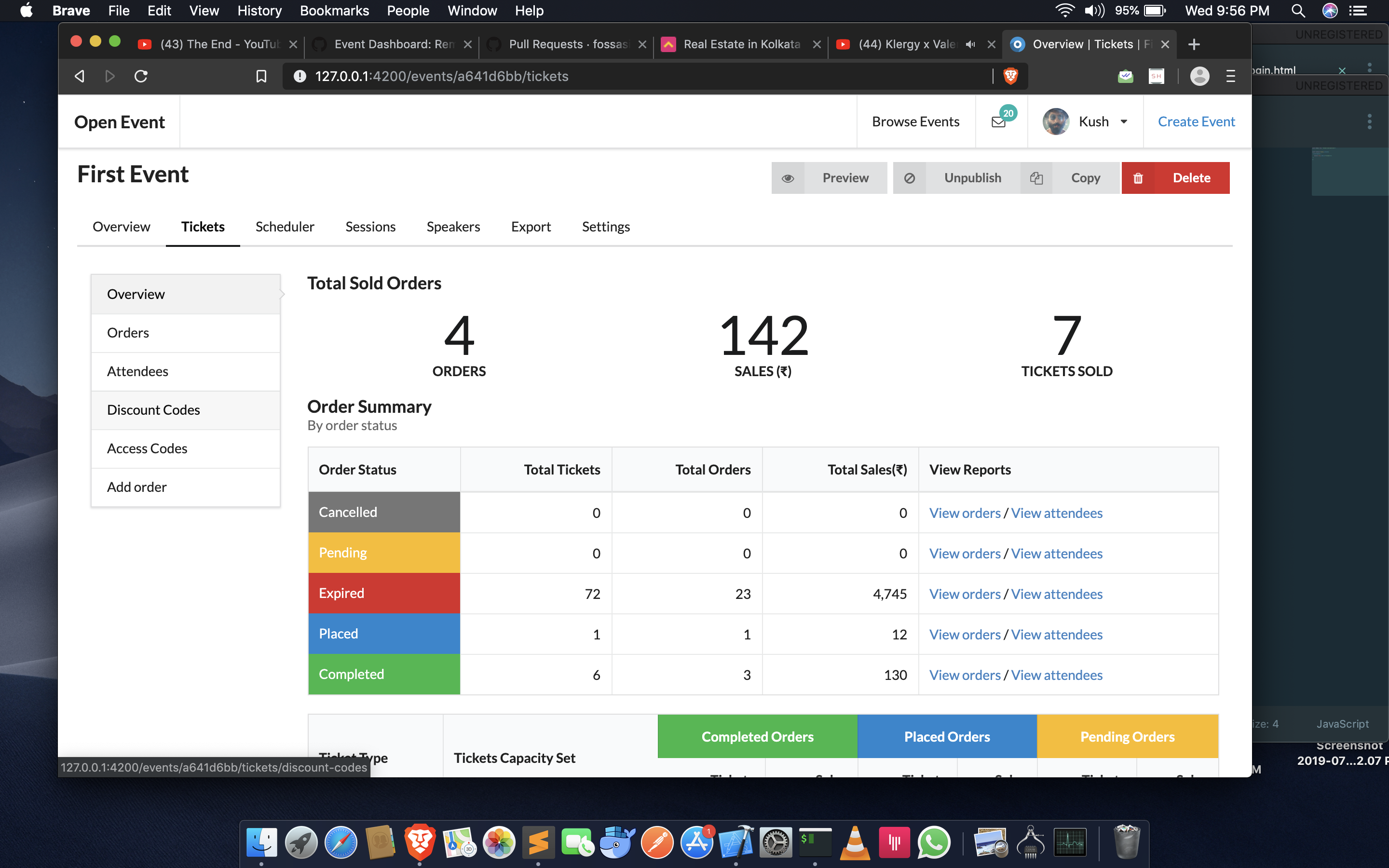Reload the page with the refresh icon

pos(141,76)
